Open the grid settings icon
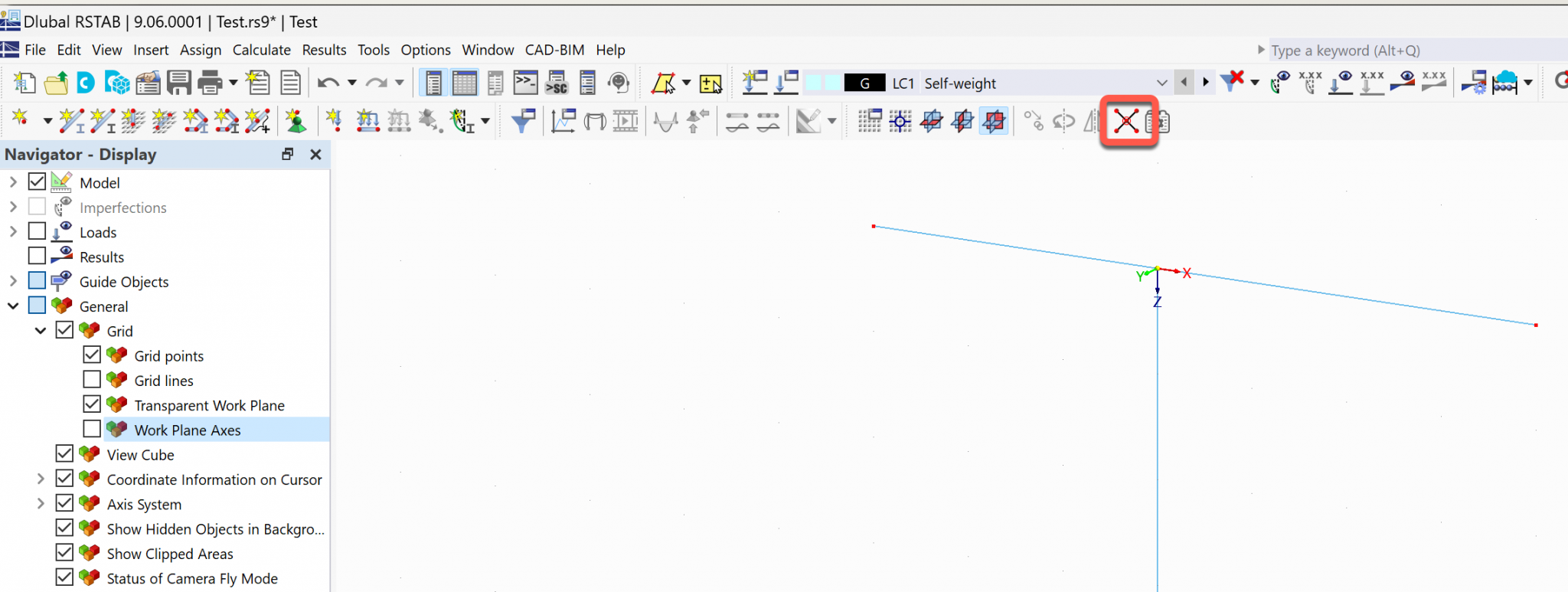 [870, 121]
